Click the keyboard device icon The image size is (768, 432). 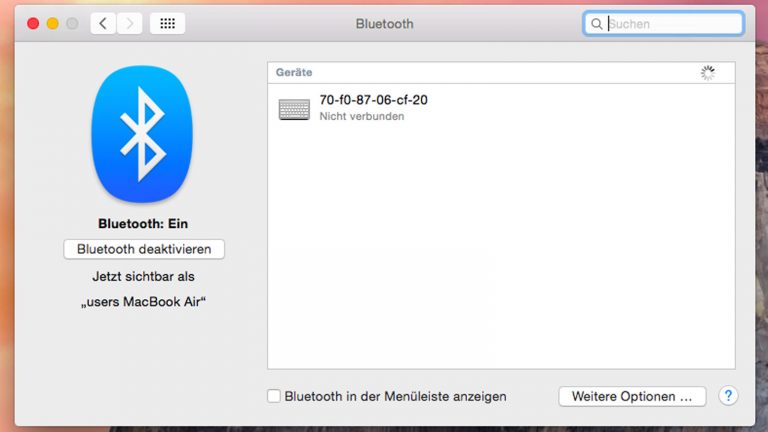(x=294, y=109)
